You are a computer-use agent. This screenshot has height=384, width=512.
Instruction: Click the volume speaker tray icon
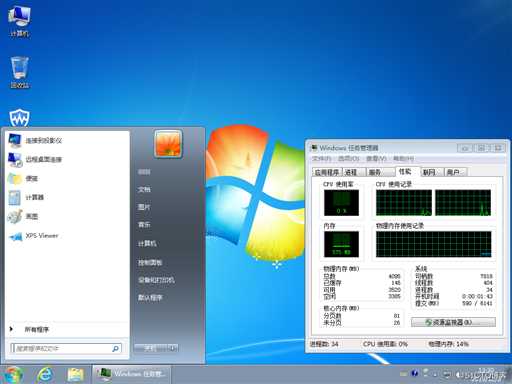[458, 375]
